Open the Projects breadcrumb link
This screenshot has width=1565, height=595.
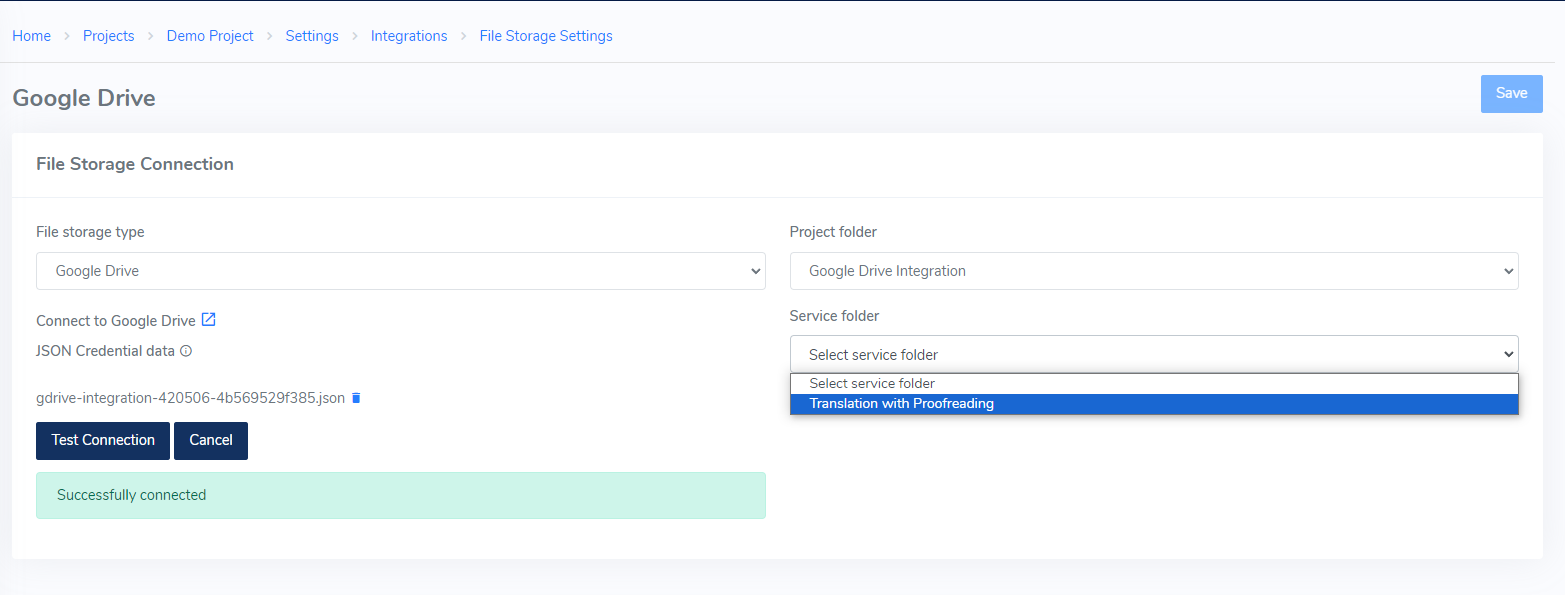(x=108, y=36)
